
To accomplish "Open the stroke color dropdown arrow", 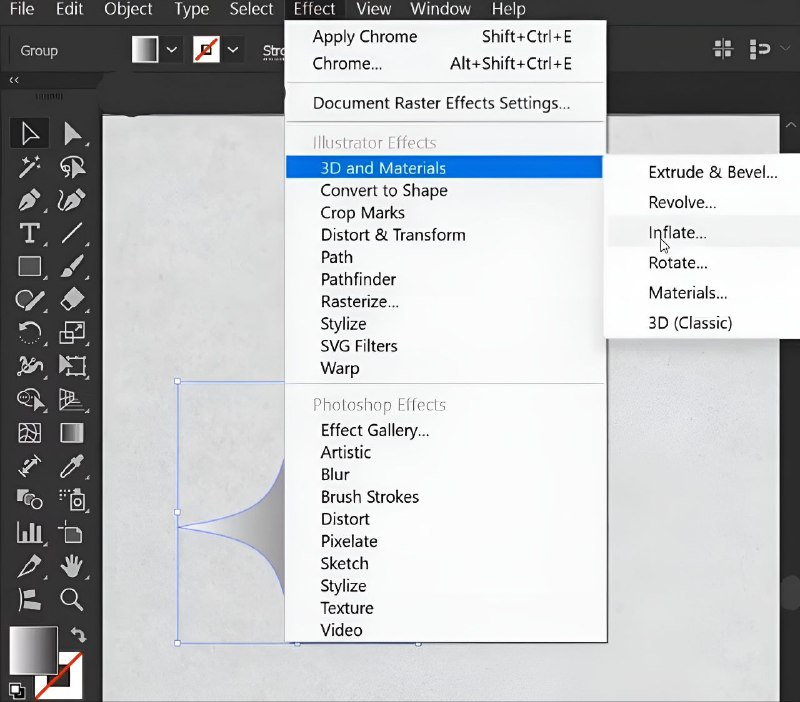I will point(234,50).
